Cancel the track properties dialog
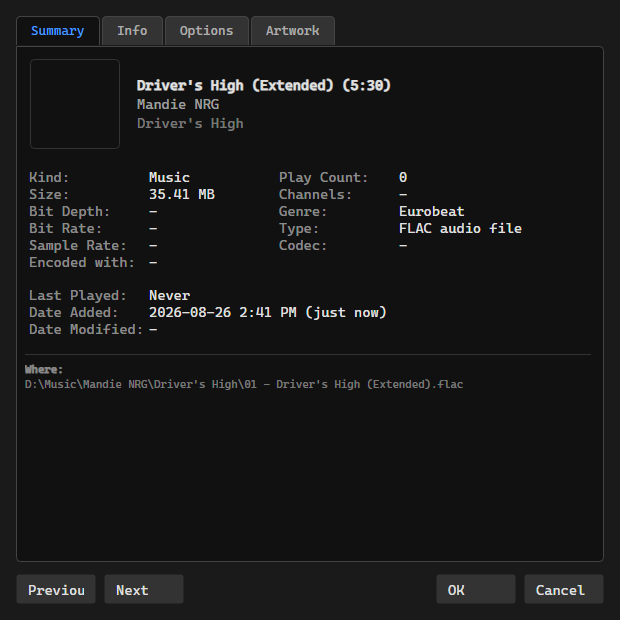Screen dimensions: 620x620 coord(564,589)
